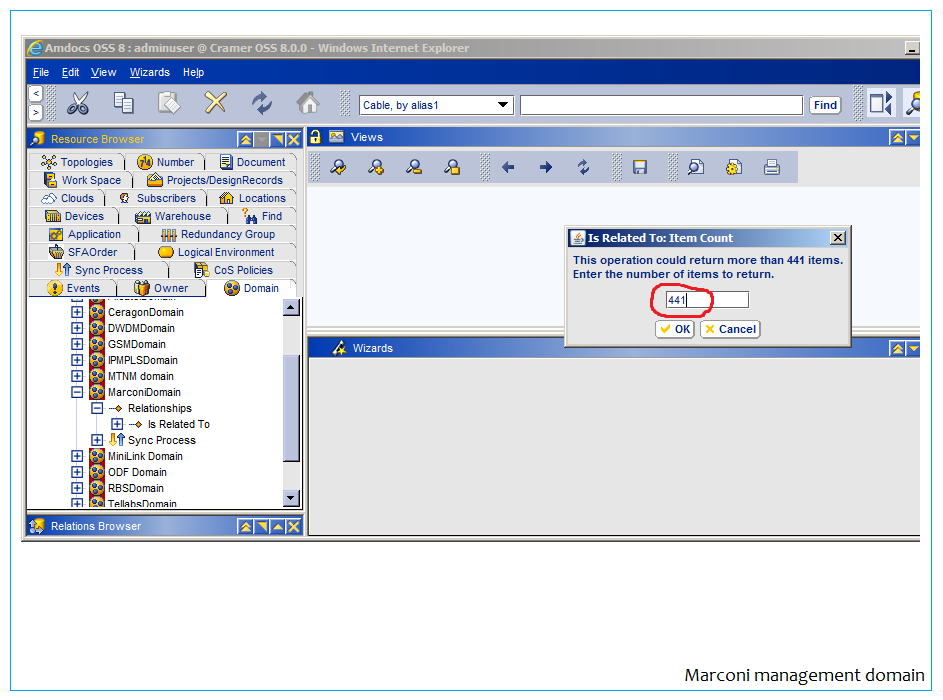Viewport: 943px width, 700px height.
Task: Click the magnifier with check mark icon
Action: (338, 167)
